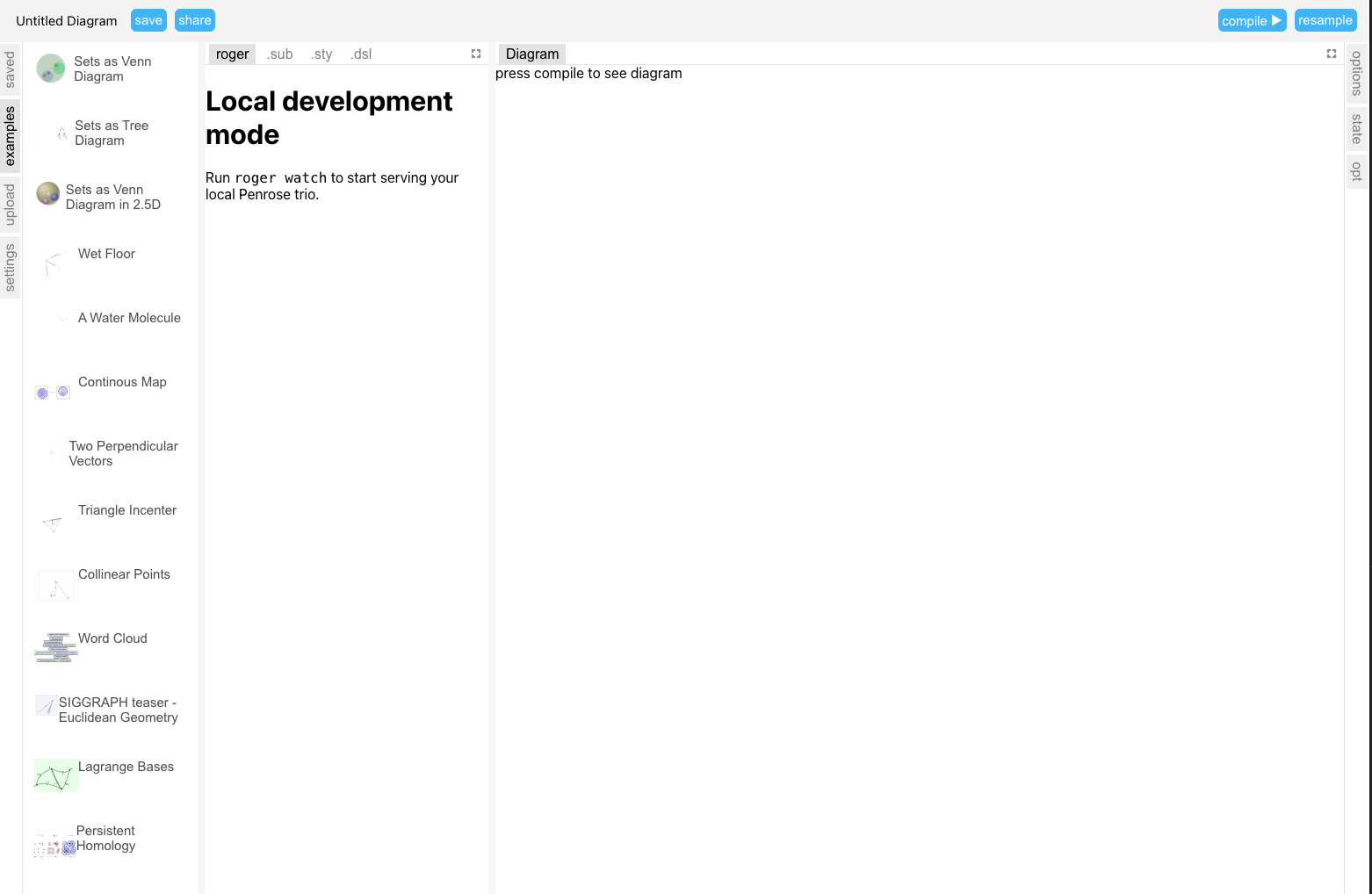Click the Wet Floor example icon
This screenshot has height=894, width=1372.
pyautogui.click(x=53, y=264)
